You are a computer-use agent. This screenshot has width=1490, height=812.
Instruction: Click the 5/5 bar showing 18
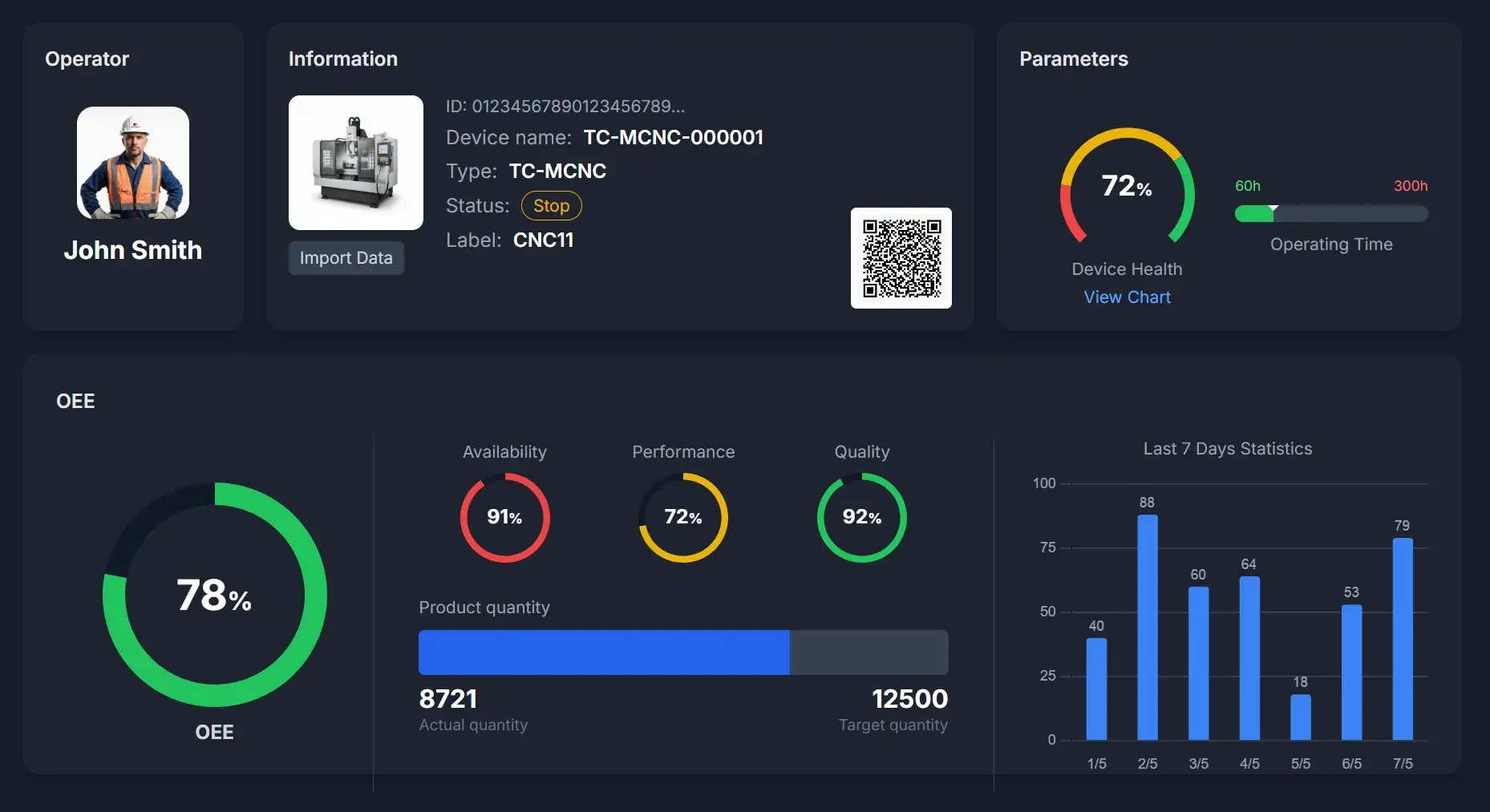(x=1300, y=717)
